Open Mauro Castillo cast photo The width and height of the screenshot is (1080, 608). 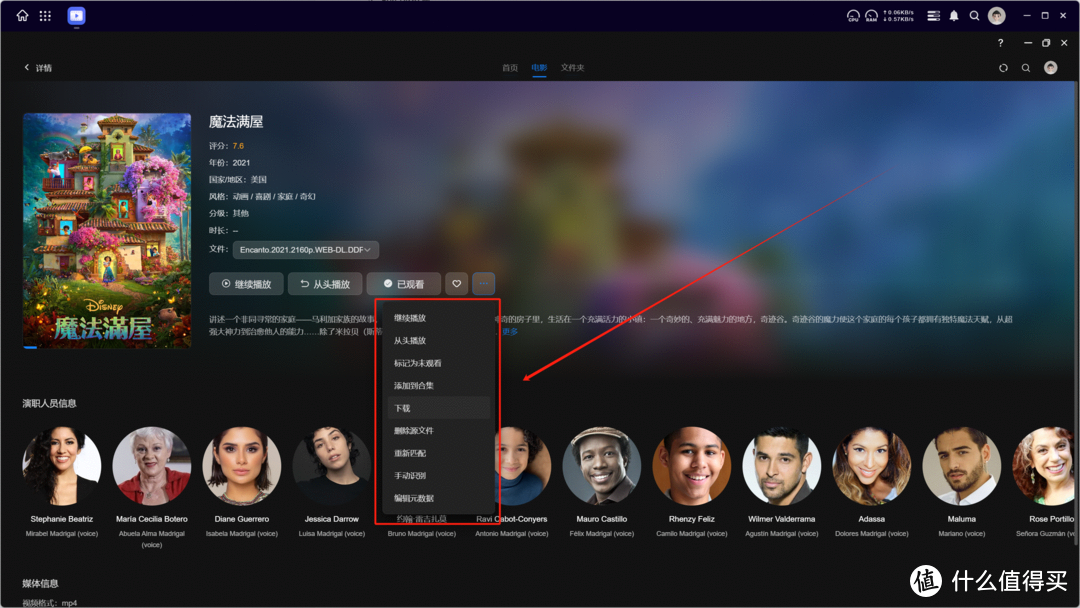[x=602, y=466]
